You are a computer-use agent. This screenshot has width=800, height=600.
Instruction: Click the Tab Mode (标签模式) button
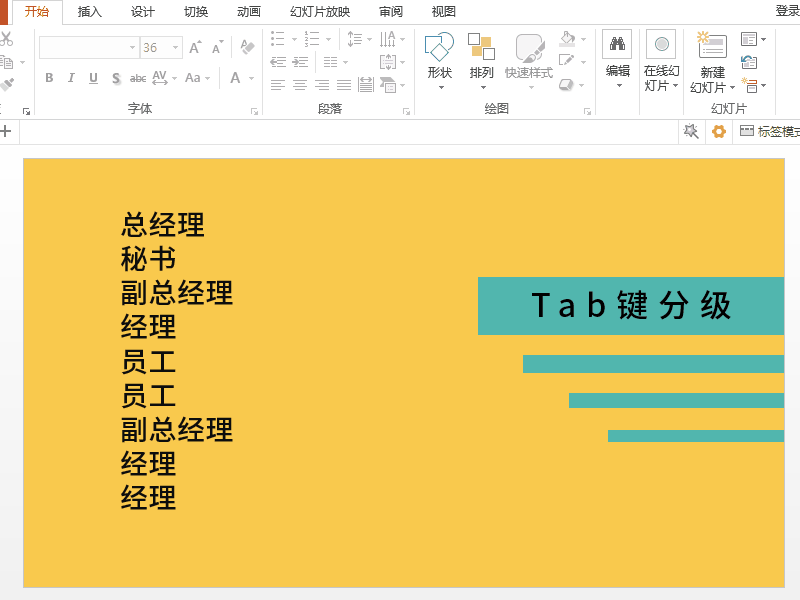point(768,131)
